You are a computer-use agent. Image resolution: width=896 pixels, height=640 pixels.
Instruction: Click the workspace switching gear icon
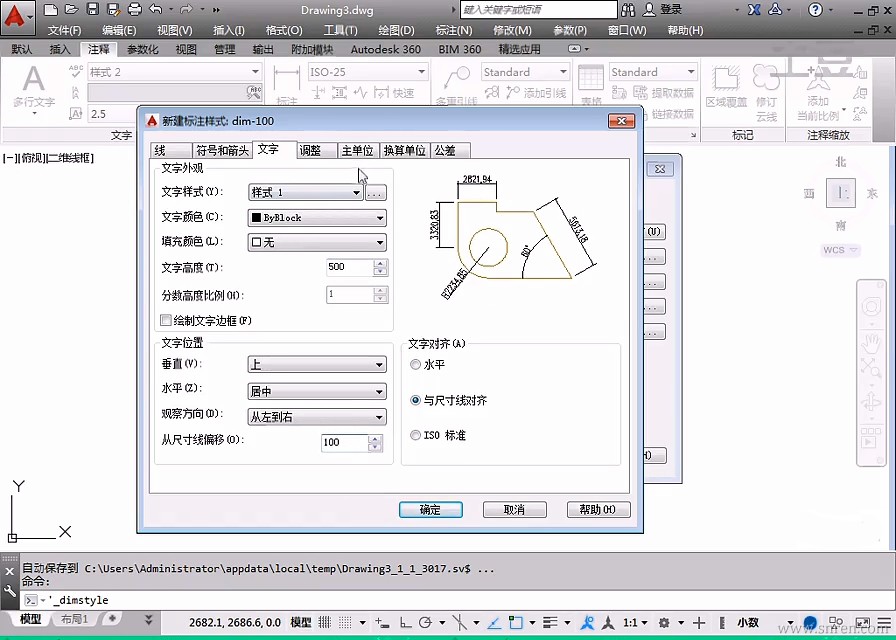tap(664, 622)
